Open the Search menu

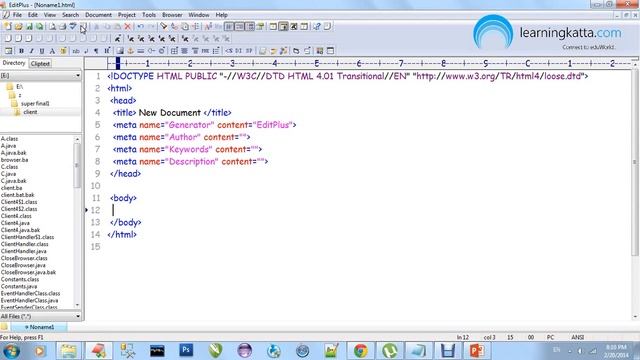click(x=70, y=15)
